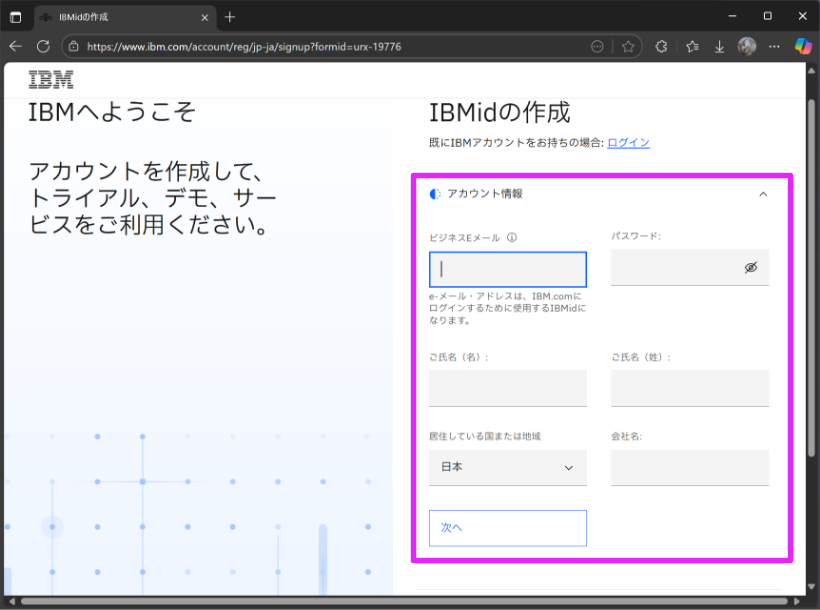Screen dimensions: 820x610
Task: Click the IBM logo
Action: (x=51, y=80)
